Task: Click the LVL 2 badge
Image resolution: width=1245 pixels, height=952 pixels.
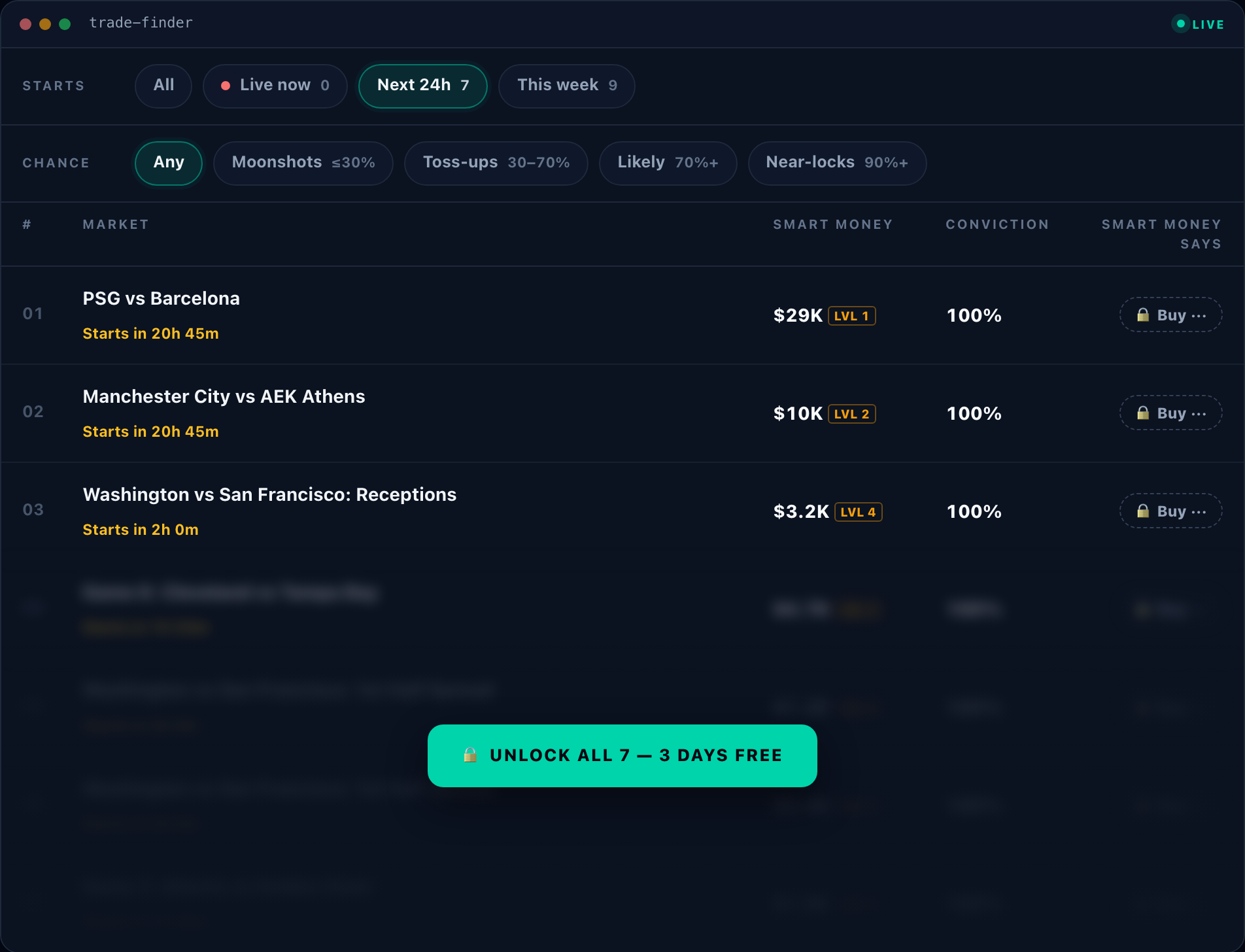Action: click(852, 414)
